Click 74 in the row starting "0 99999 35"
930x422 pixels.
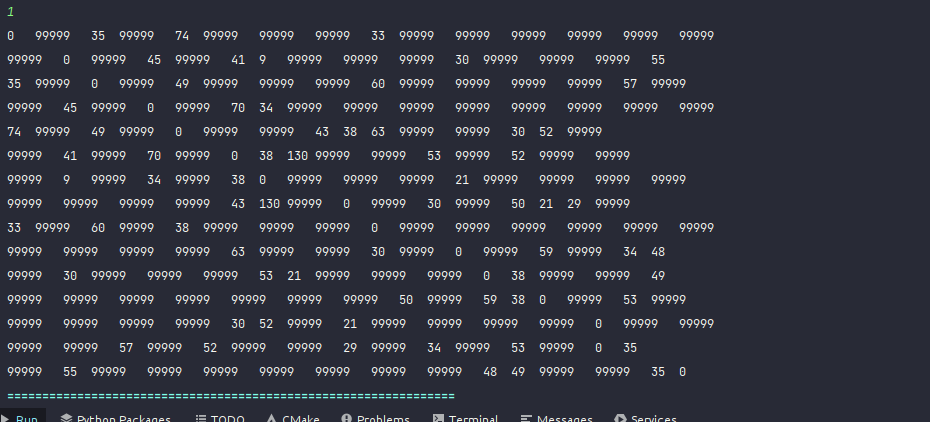[x=182, y=36]
